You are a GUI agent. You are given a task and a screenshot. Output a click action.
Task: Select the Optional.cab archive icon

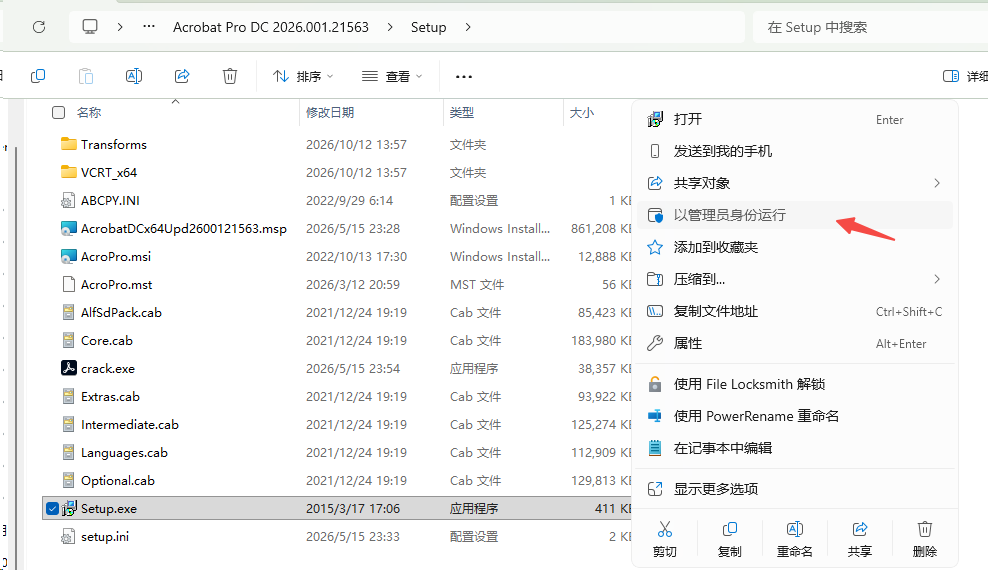point(68,481)
